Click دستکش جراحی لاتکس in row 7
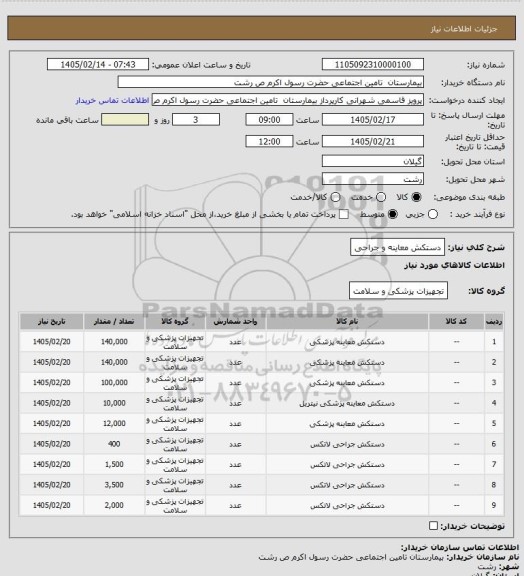 (x=347, y=465)
